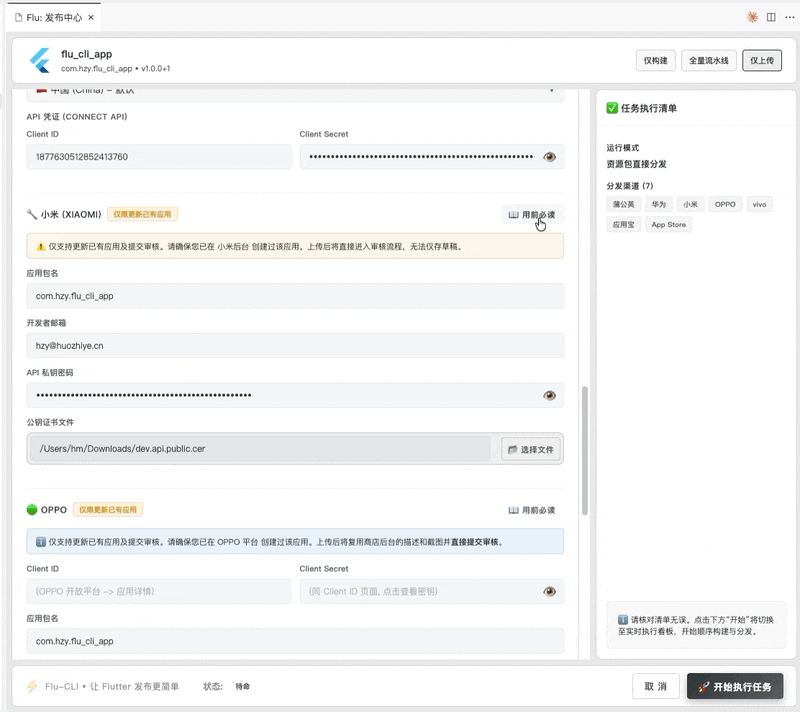Click the 全量流水线 button
The width and height of the screenshot is (800, 712).
coord(709,61)
